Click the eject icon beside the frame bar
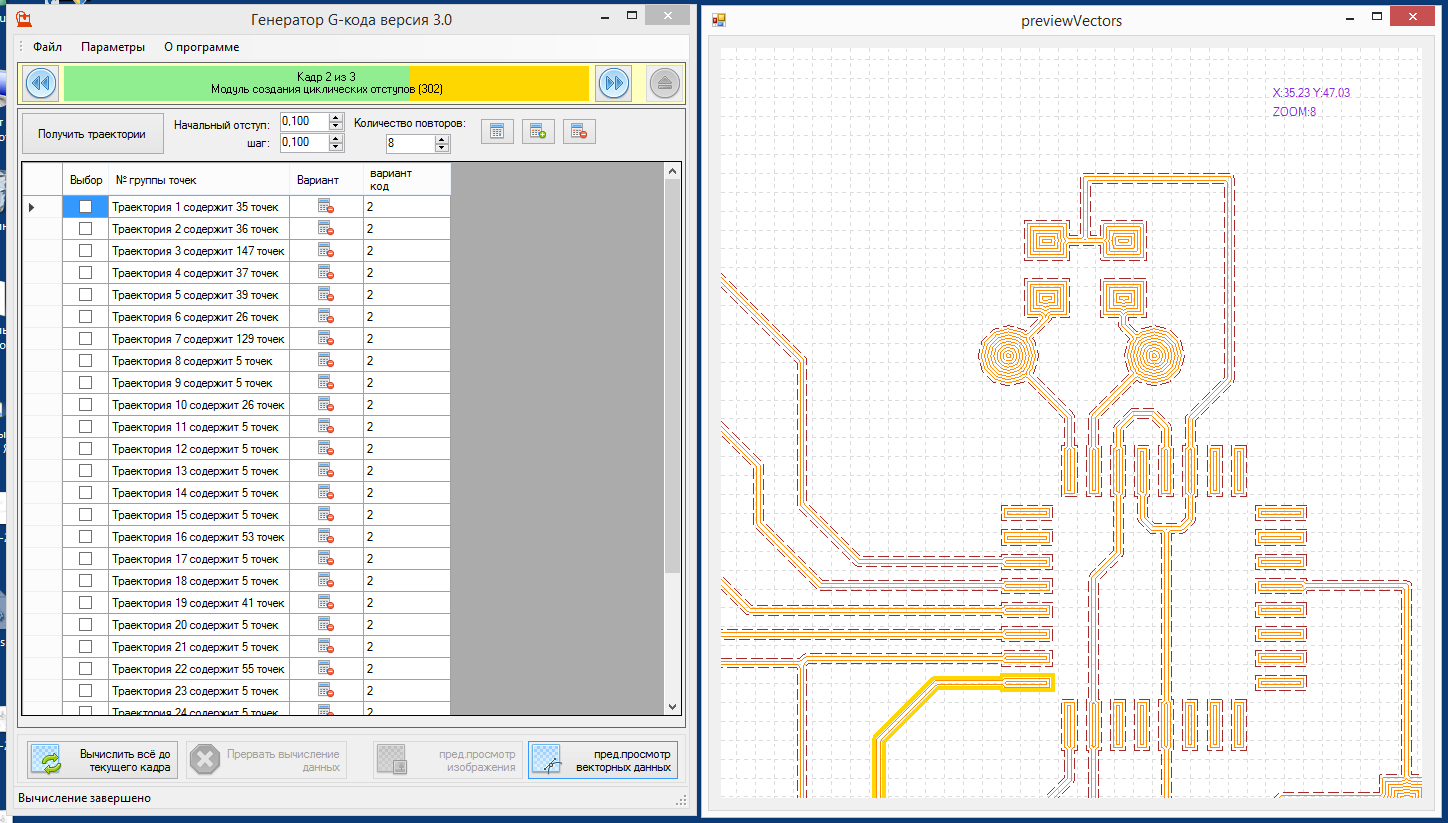The height and width of the screenshot is (823, 1448). point(664,83)
